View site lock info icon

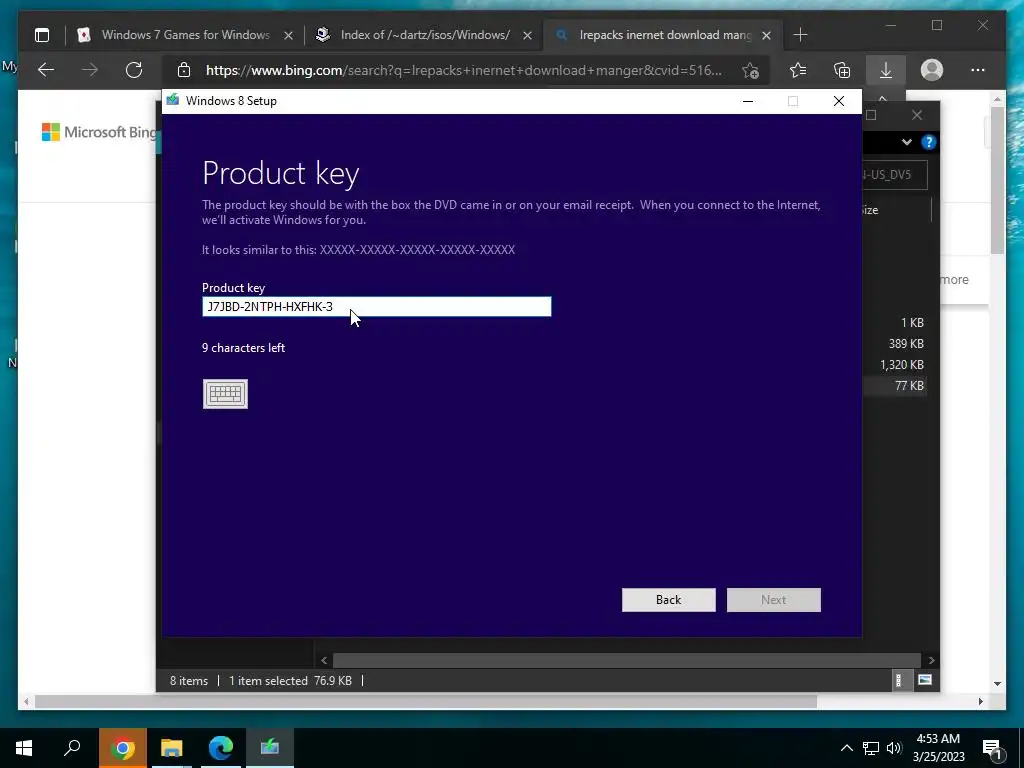click(x=184, y=70)
